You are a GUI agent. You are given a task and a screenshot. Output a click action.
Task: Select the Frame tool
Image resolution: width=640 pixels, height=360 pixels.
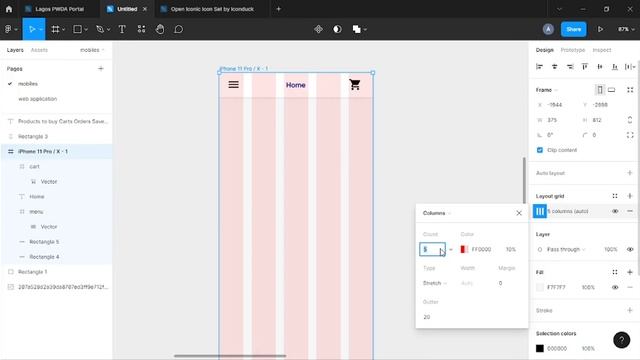coord(56,29)
